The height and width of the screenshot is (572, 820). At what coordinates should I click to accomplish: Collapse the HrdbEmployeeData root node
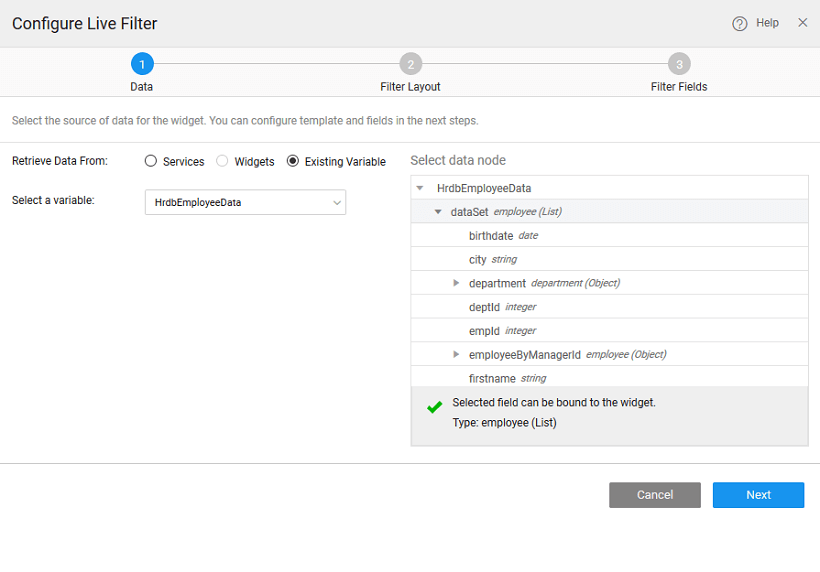(x=420, y=188)
